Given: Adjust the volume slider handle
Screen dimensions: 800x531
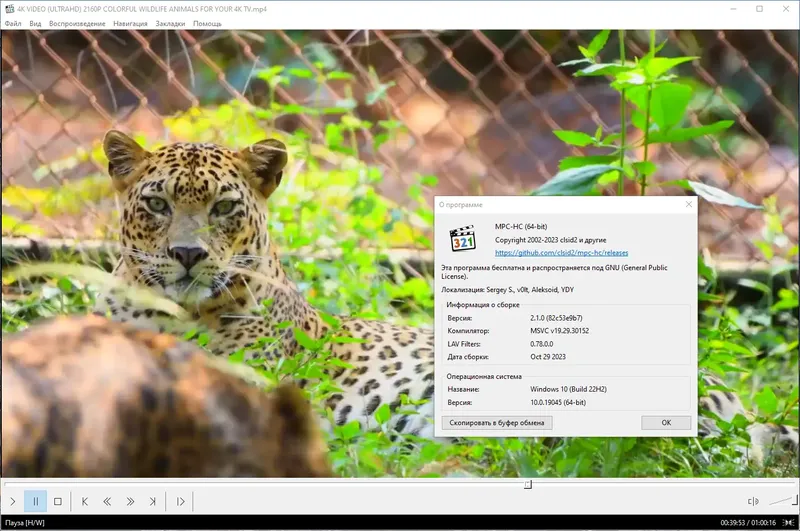Looking at the screenshot, I should tap(794, 500).
